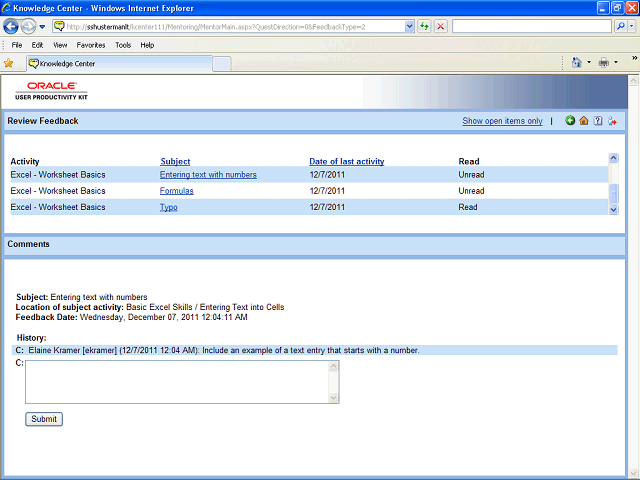Click the search magnifier icon

tap(620, 27)
